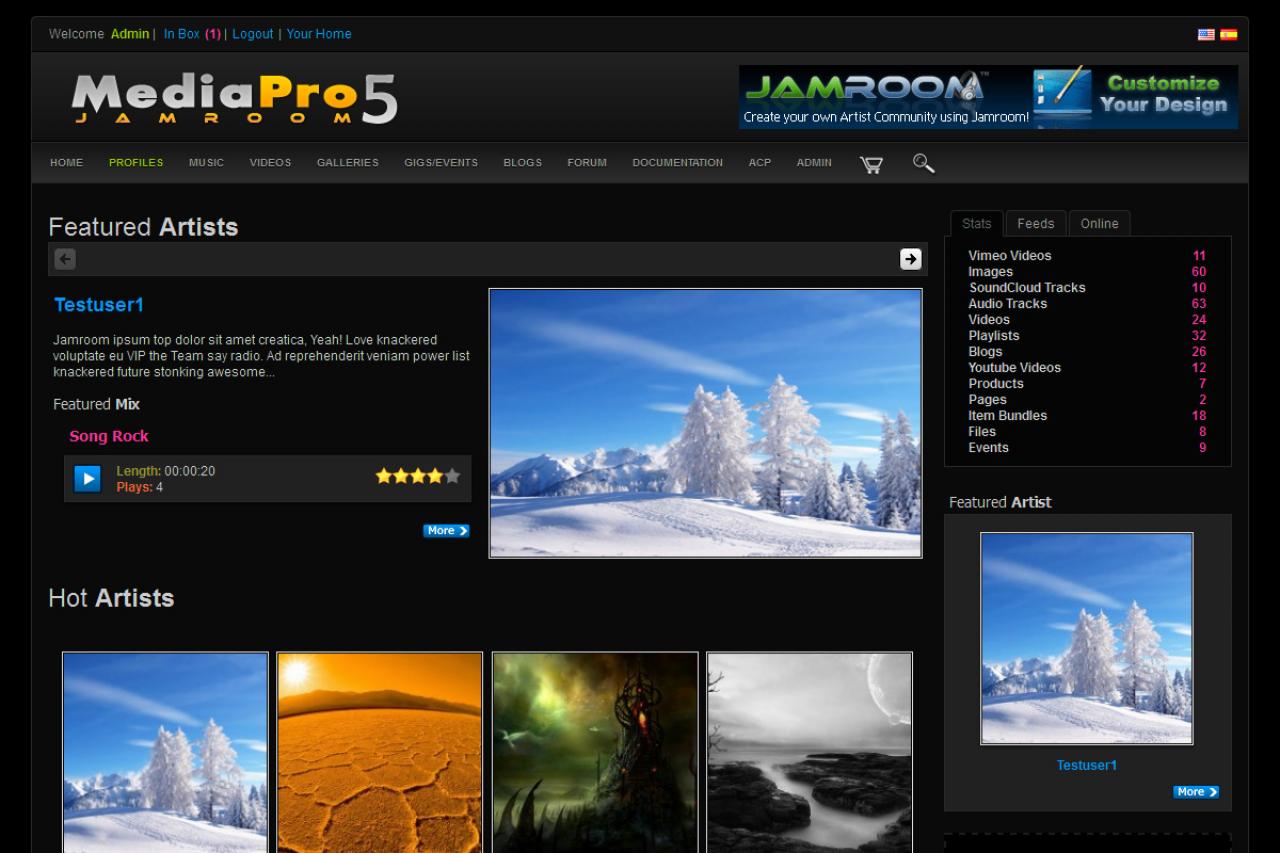Viewport: 1280px width, 853px height.
Task: Click the Blogs stat row
Action: coord(1087,352)
